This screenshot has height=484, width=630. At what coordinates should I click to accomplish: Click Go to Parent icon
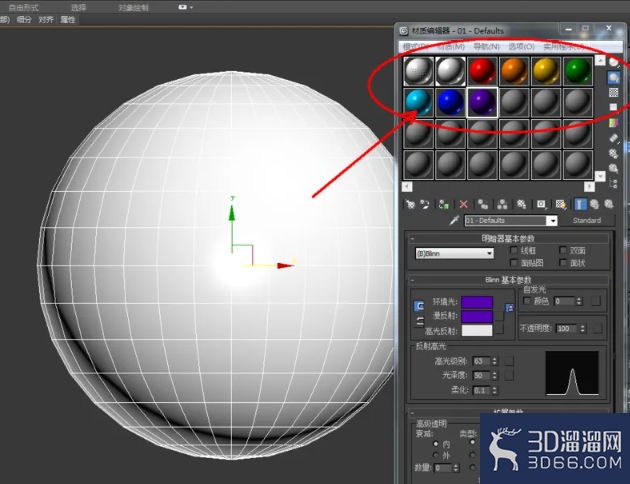tap(594, 204)
